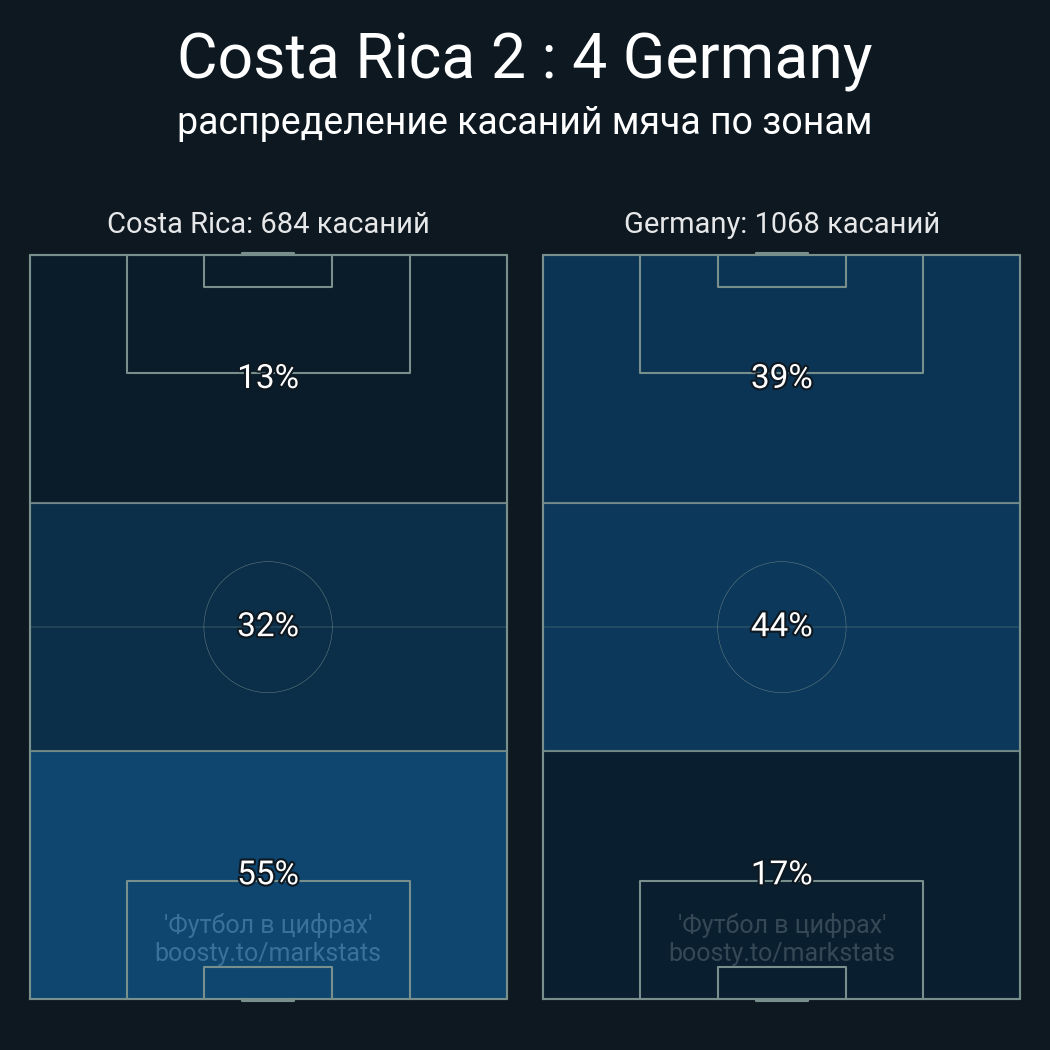The image size is (1050, 1050).
Task: Click the top six-yard box on Costa Rica pitch
Action: (x=268, y=271)
